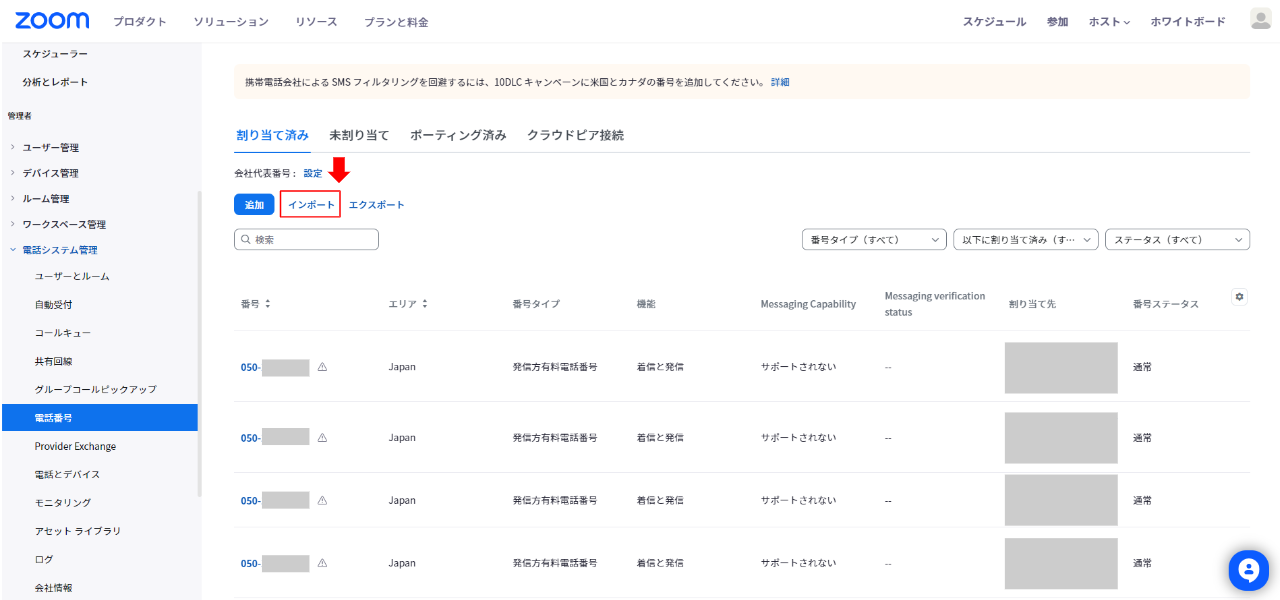The height and width of the screenshot is (600, 1280).
Task: Switch to ポーティング済み tab
Action: coord(458,135)
